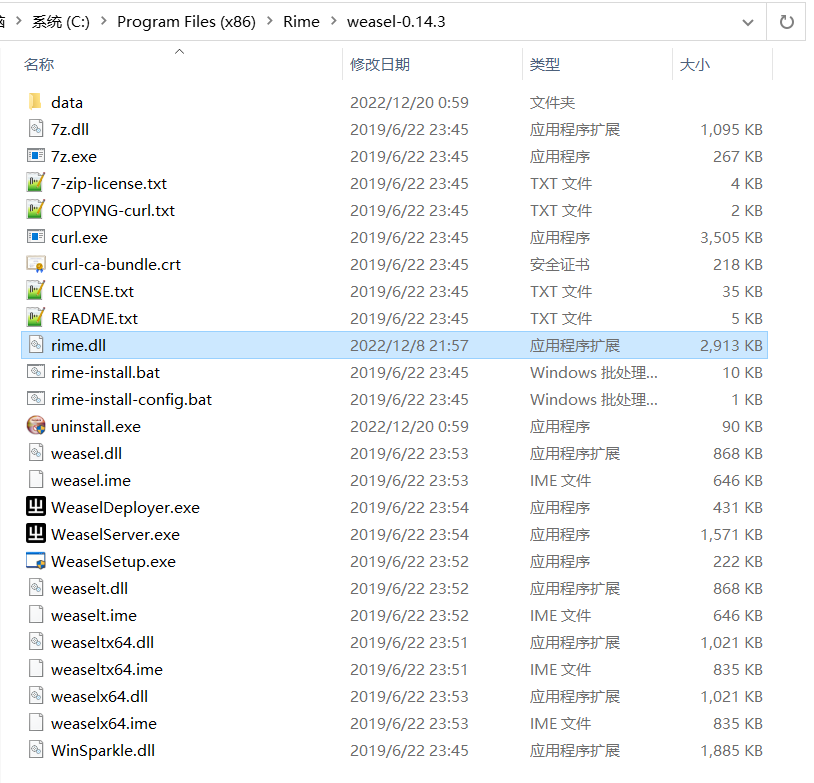Viewport: 814px width, 783px height.
Task: Go to Rime breadcrumb folder
Action: point(301,22)
